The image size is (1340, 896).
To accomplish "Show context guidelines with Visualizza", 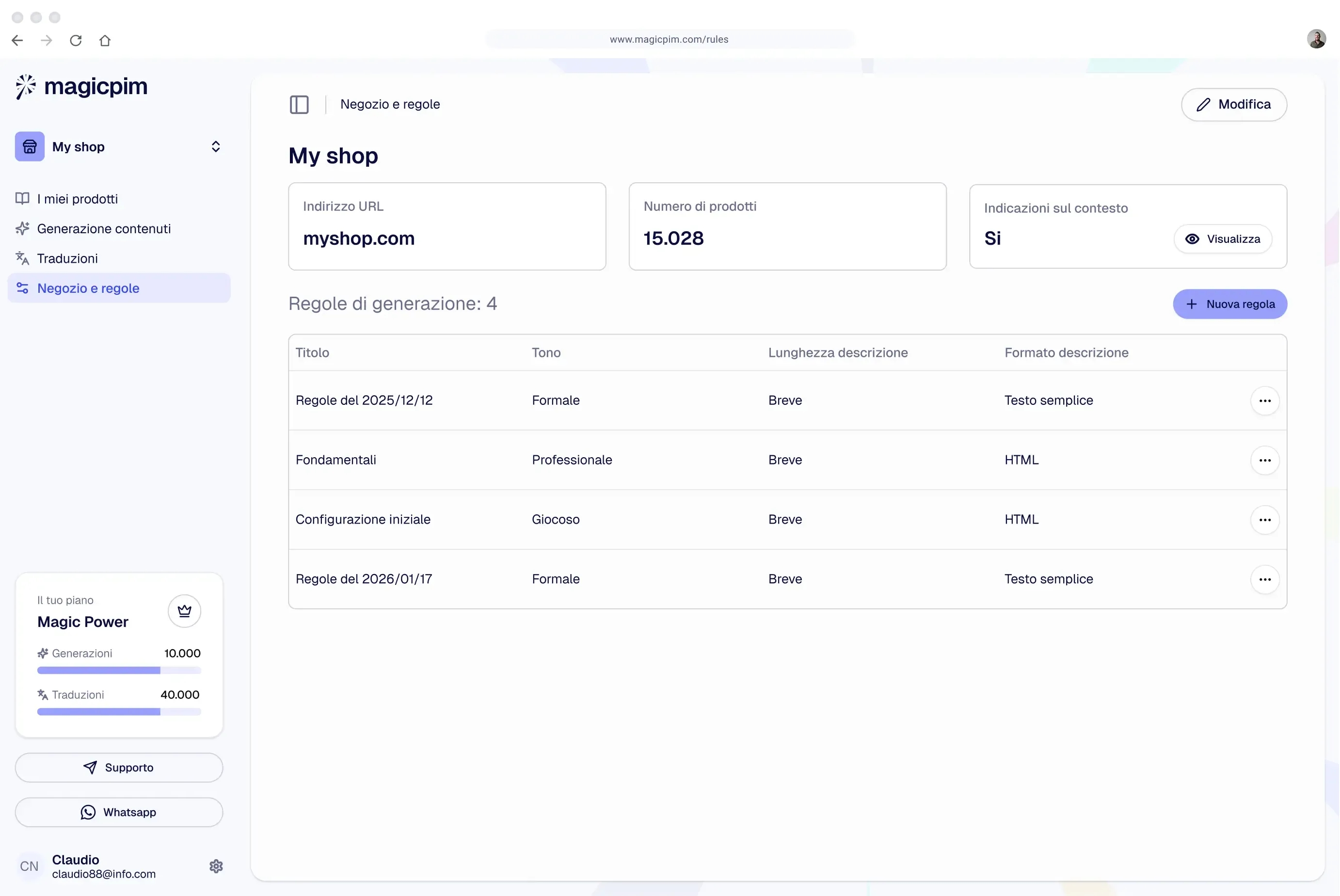I will coord(1222,239).
